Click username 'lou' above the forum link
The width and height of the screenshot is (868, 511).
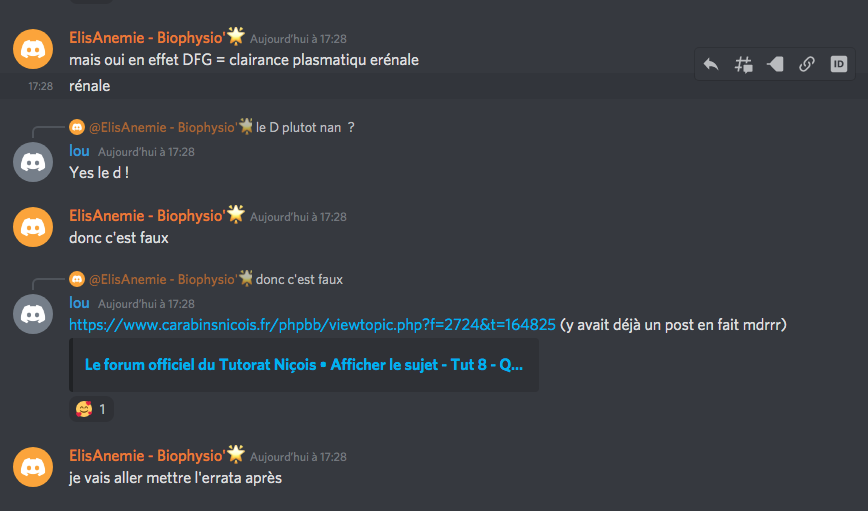point(79,303)
